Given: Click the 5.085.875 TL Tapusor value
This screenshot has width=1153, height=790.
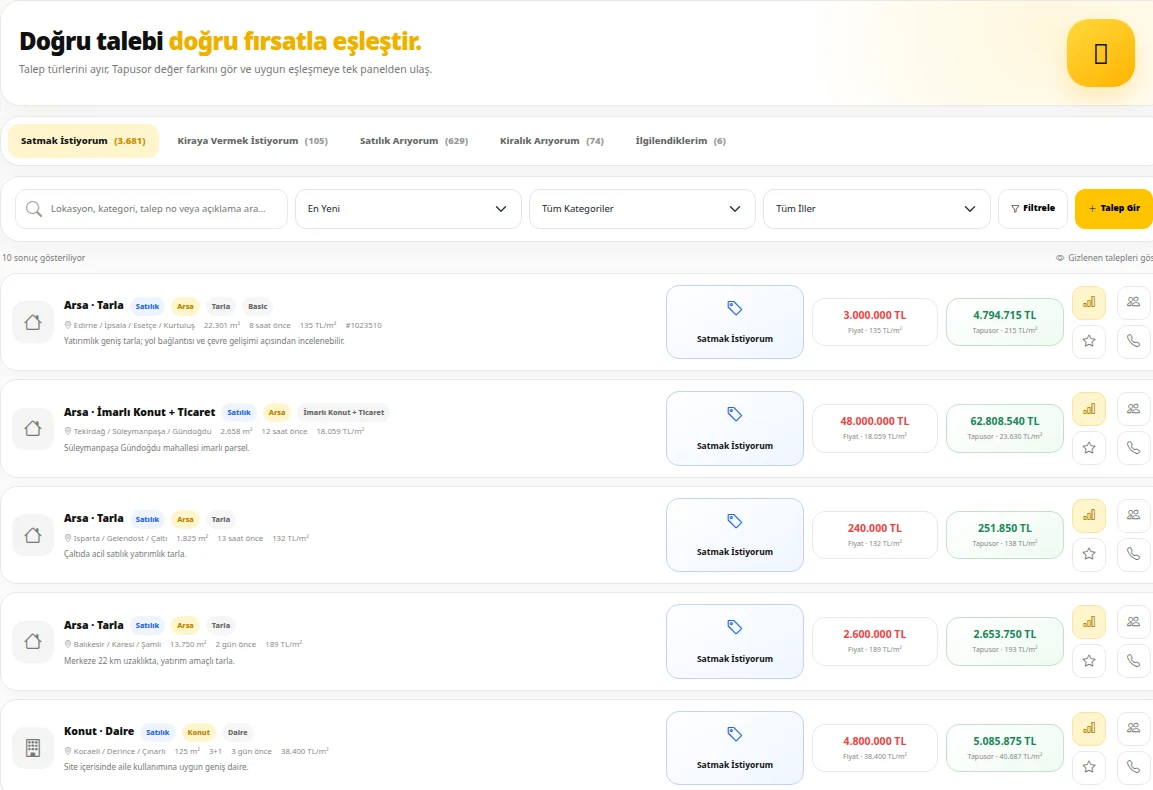Looking at the screenshot, I should point(1004,748).
